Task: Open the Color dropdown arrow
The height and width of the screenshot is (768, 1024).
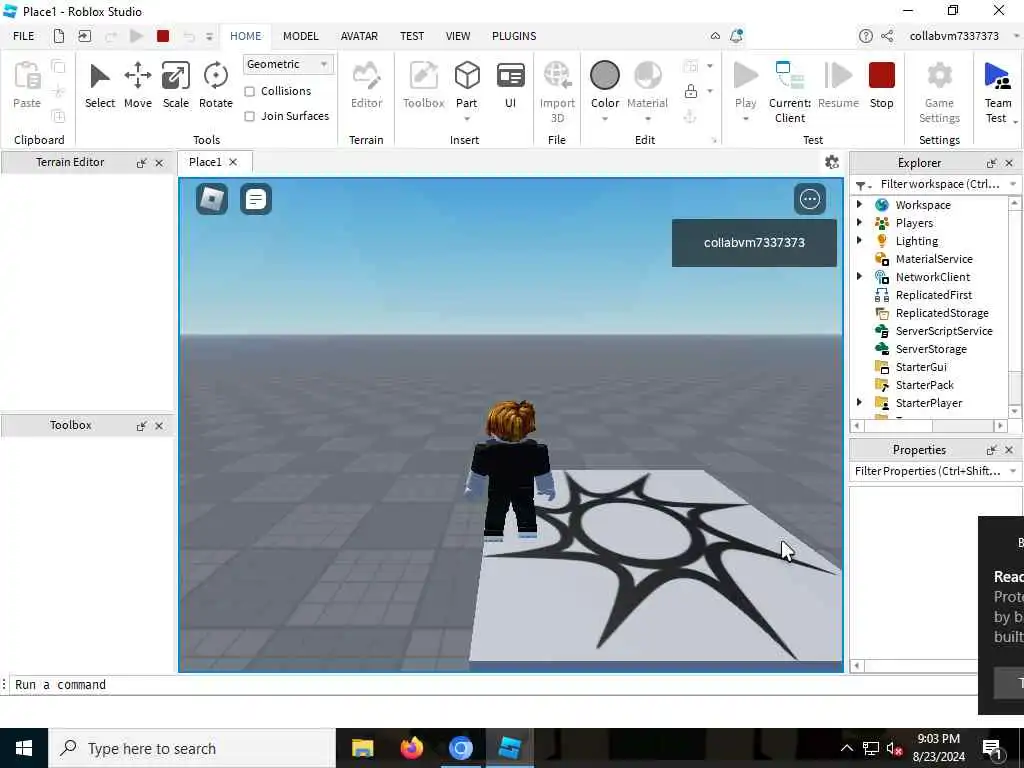Action: pos(605,119)
